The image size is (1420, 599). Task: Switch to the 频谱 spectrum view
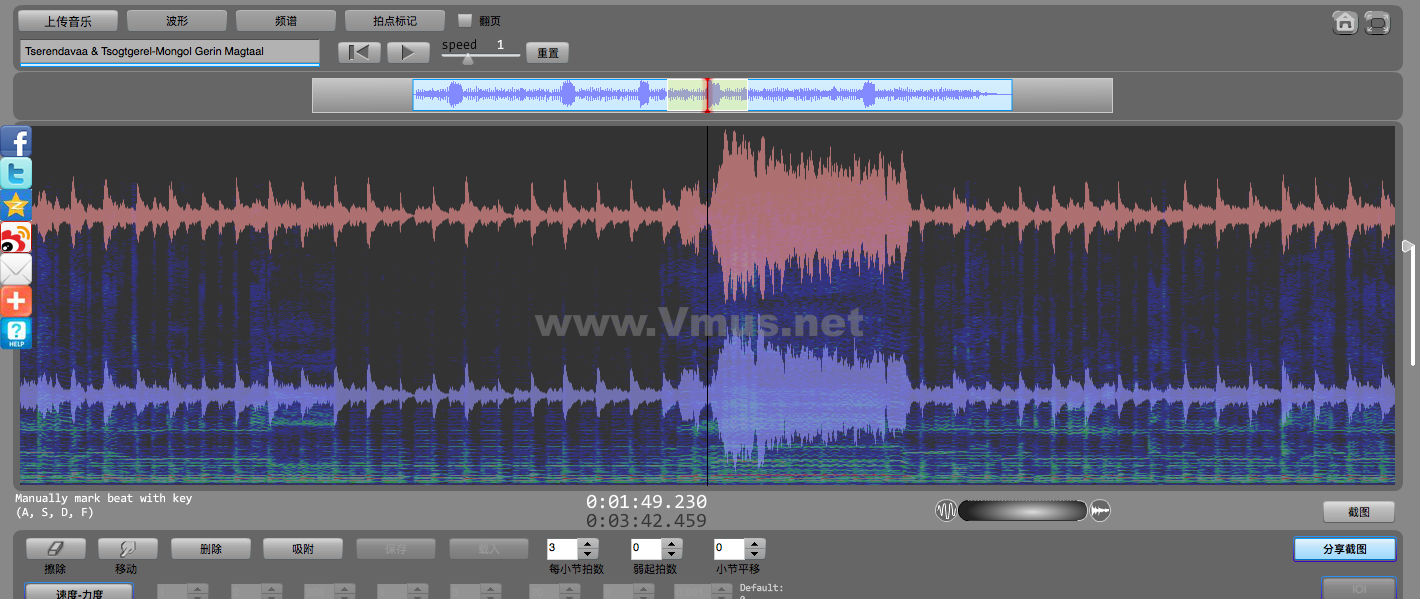(286, 20)
